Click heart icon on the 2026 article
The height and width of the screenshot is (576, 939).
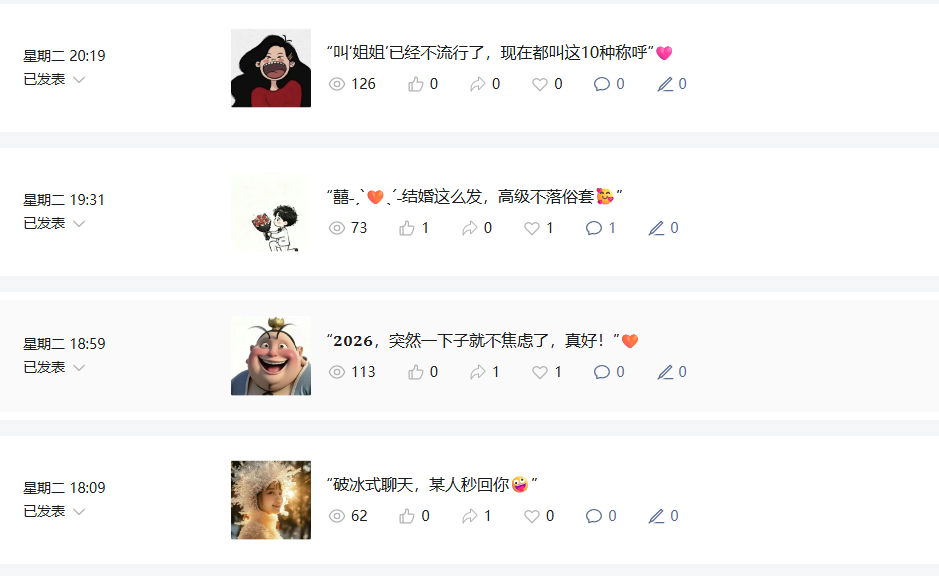[x=540, y=372]
